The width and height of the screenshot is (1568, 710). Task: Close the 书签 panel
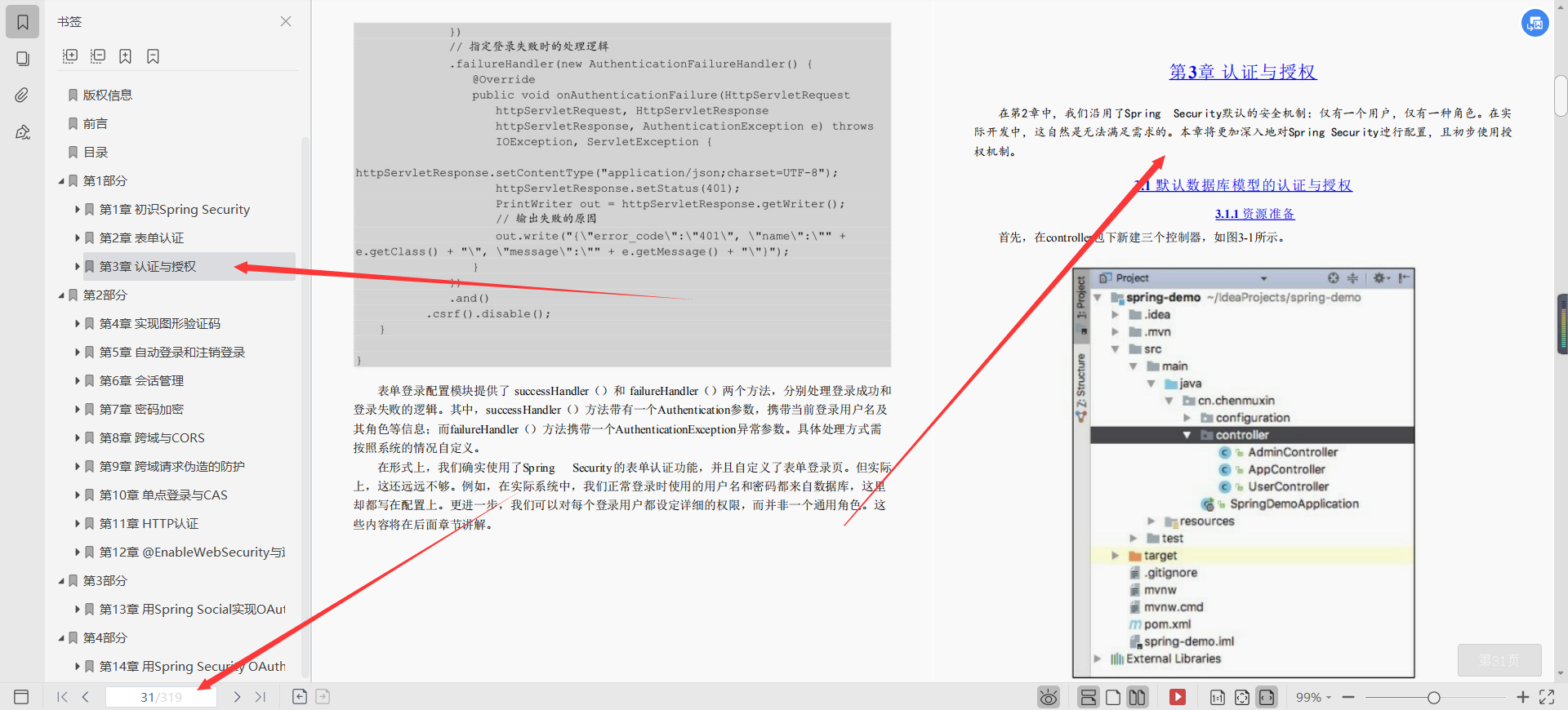coord(286,21)
